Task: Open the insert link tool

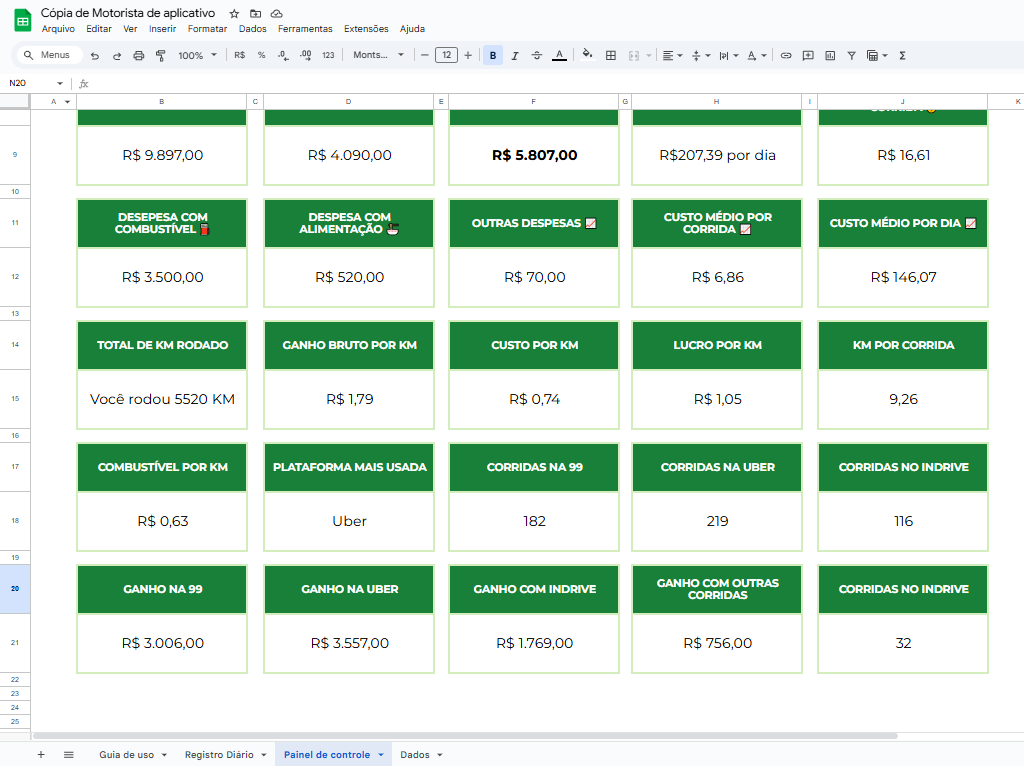Action: [x=786, y=56]
